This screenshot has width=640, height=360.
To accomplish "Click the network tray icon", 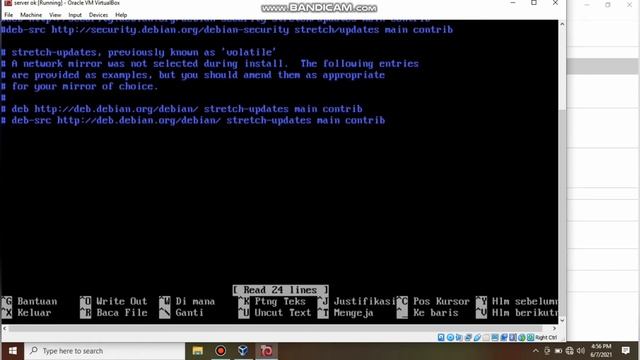I will [x=569, y=351].
